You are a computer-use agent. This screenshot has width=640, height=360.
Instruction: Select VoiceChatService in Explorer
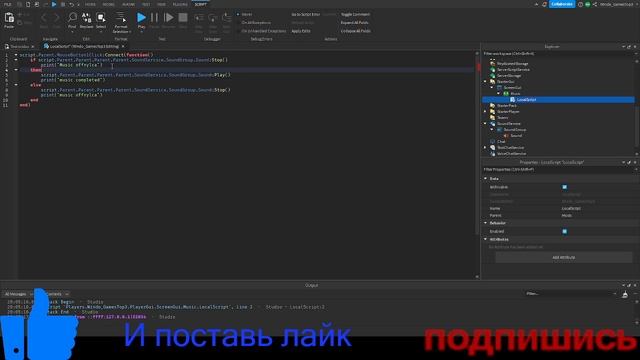[511, 153]
